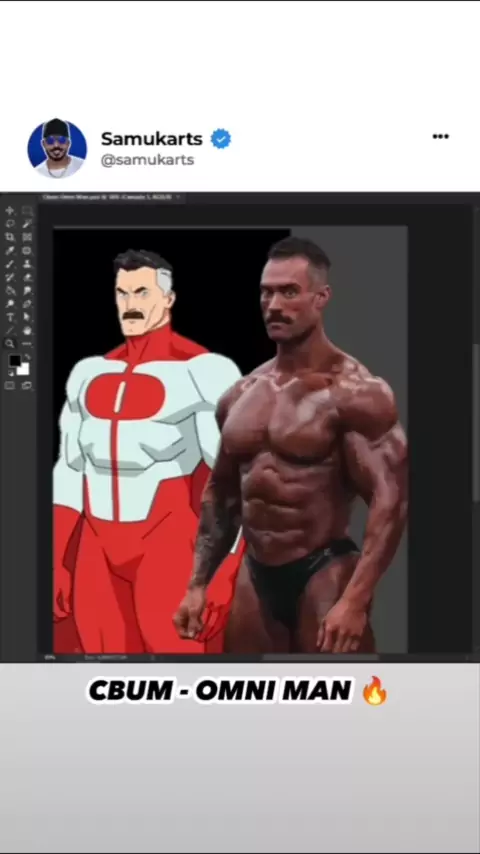Select the Path Selection tool
Viewport: 480px width, 854px height.
27,317
